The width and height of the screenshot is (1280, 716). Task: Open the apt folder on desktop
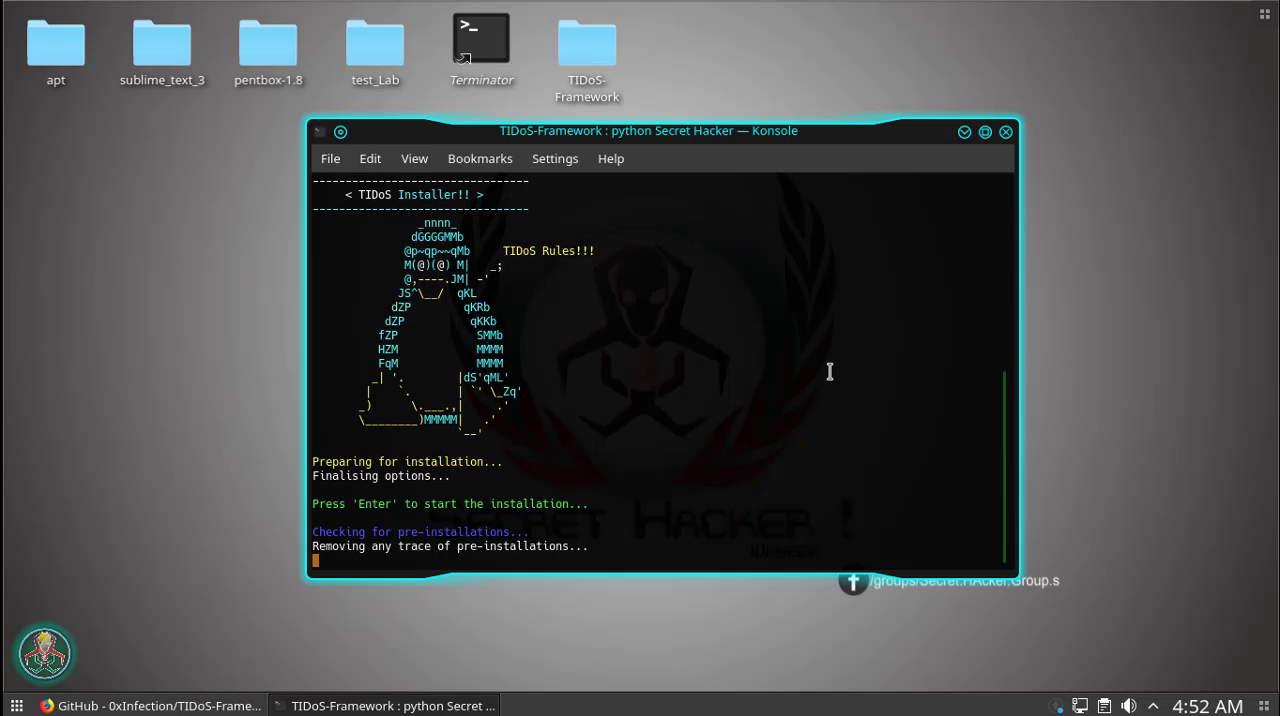pyautogui.click(x=56, y=43)
